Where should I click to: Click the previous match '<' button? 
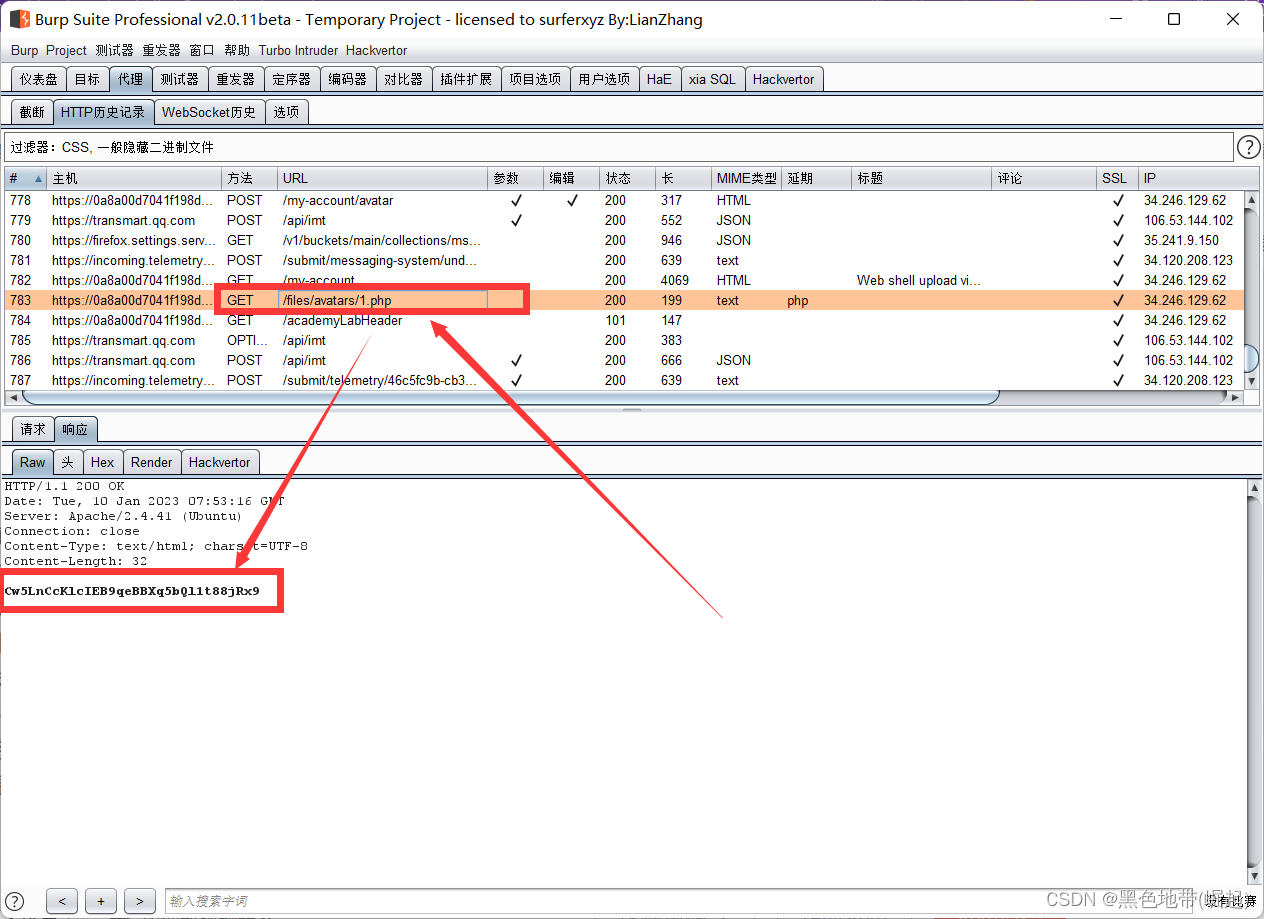62,901
